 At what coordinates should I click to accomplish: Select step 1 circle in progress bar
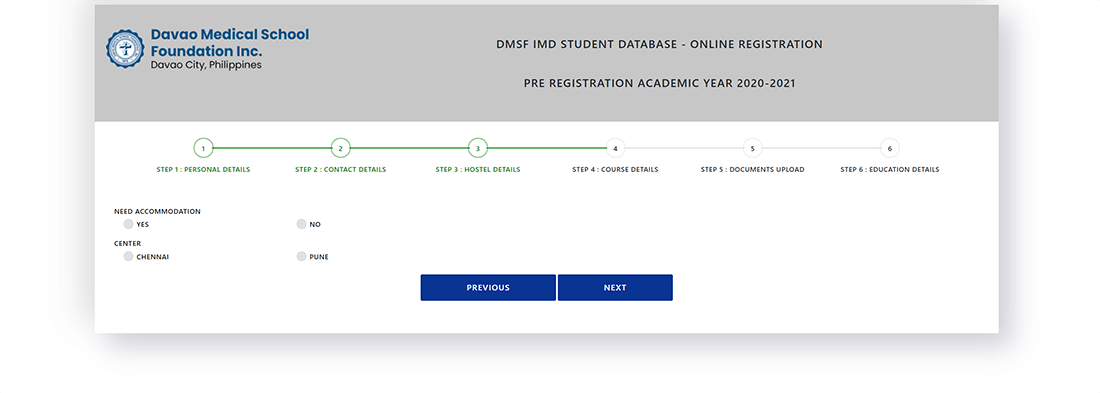click(203, 148)
